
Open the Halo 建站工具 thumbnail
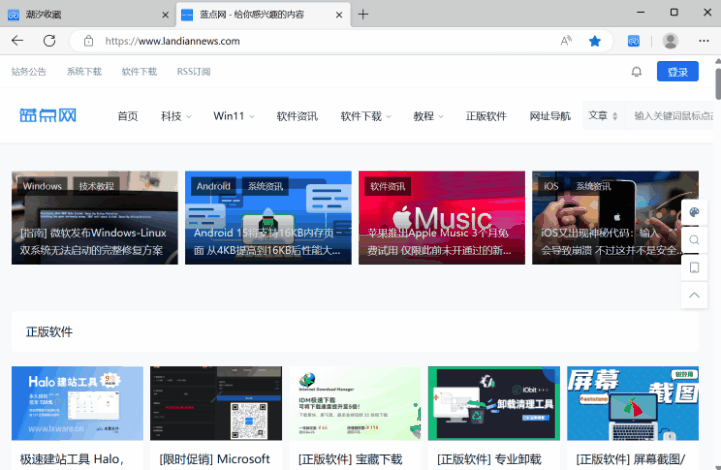(77, 403)
